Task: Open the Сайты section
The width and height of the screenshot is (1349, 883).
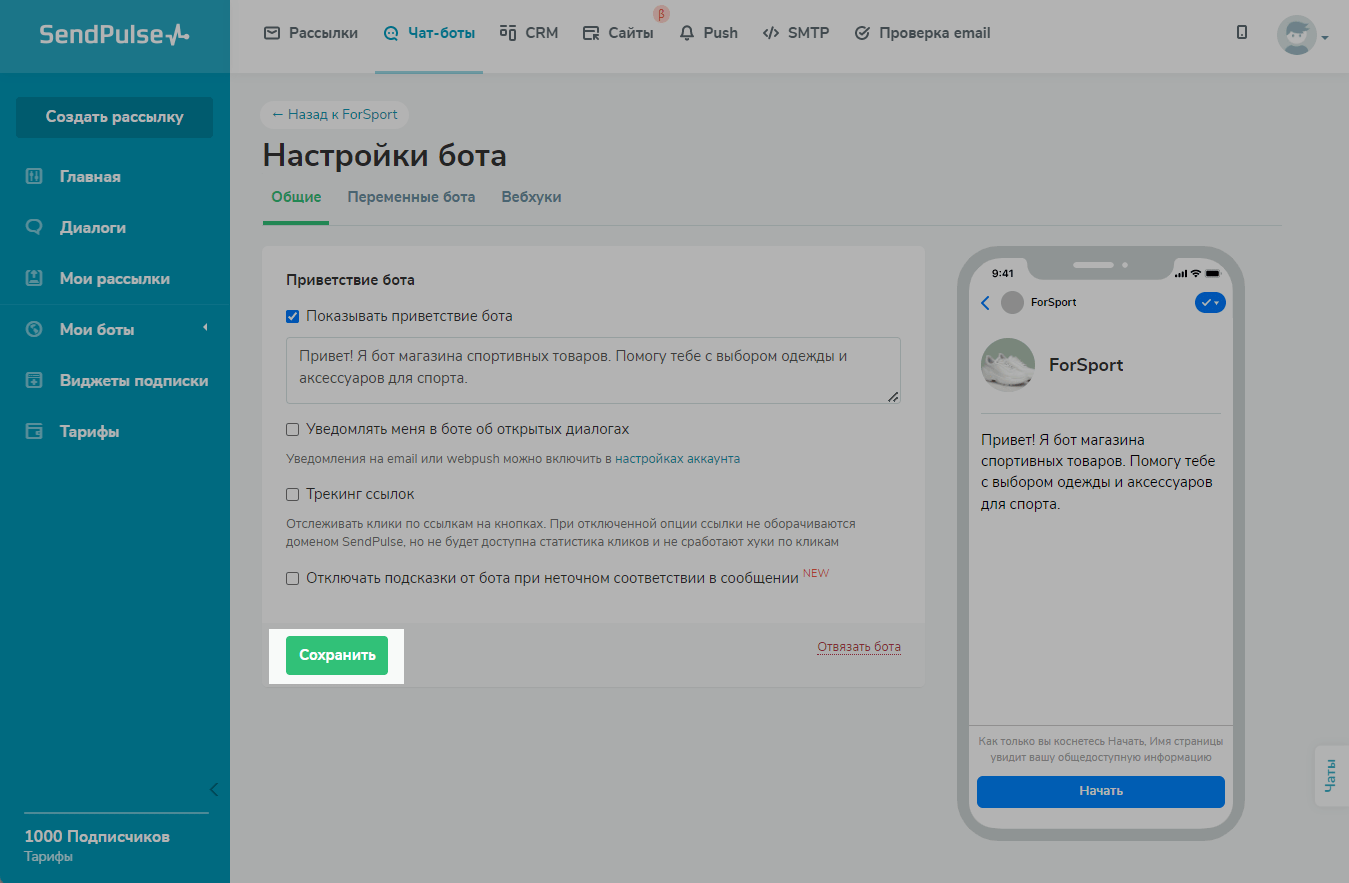Action: (x=618, y=33)
